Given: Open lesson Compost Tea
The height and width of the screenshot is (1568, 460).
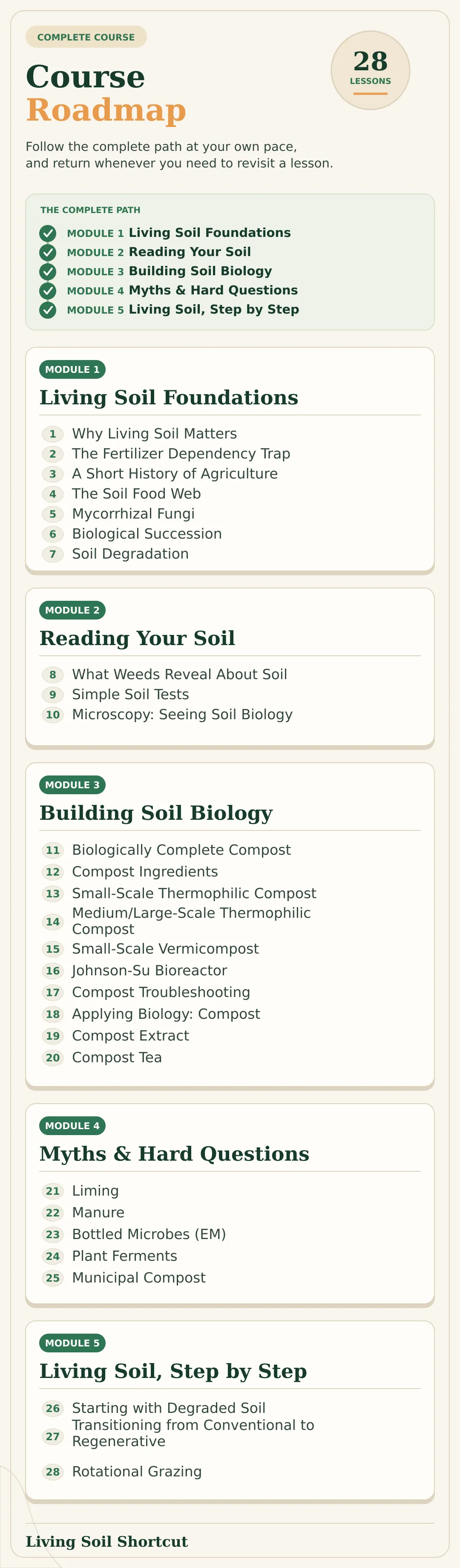Looking at the screenshot, I should [117, 1058].
